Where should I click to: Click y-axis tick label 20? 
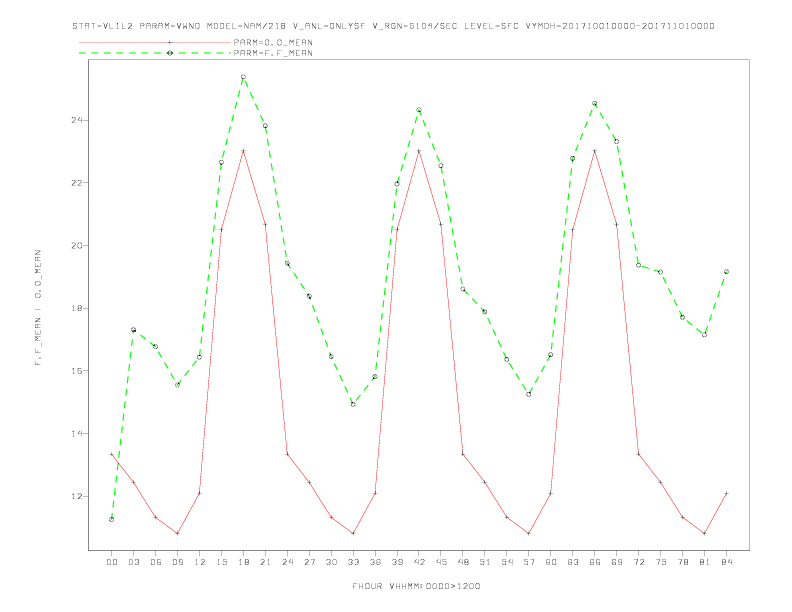pos(77,245)
